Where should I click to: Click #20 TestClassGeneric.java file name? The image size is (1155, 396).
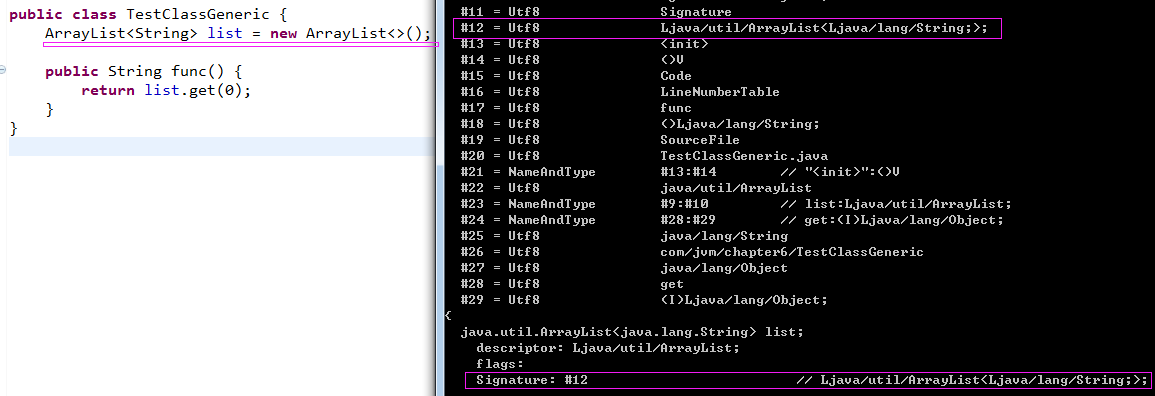pyautogui.click(x=744, y=156)
